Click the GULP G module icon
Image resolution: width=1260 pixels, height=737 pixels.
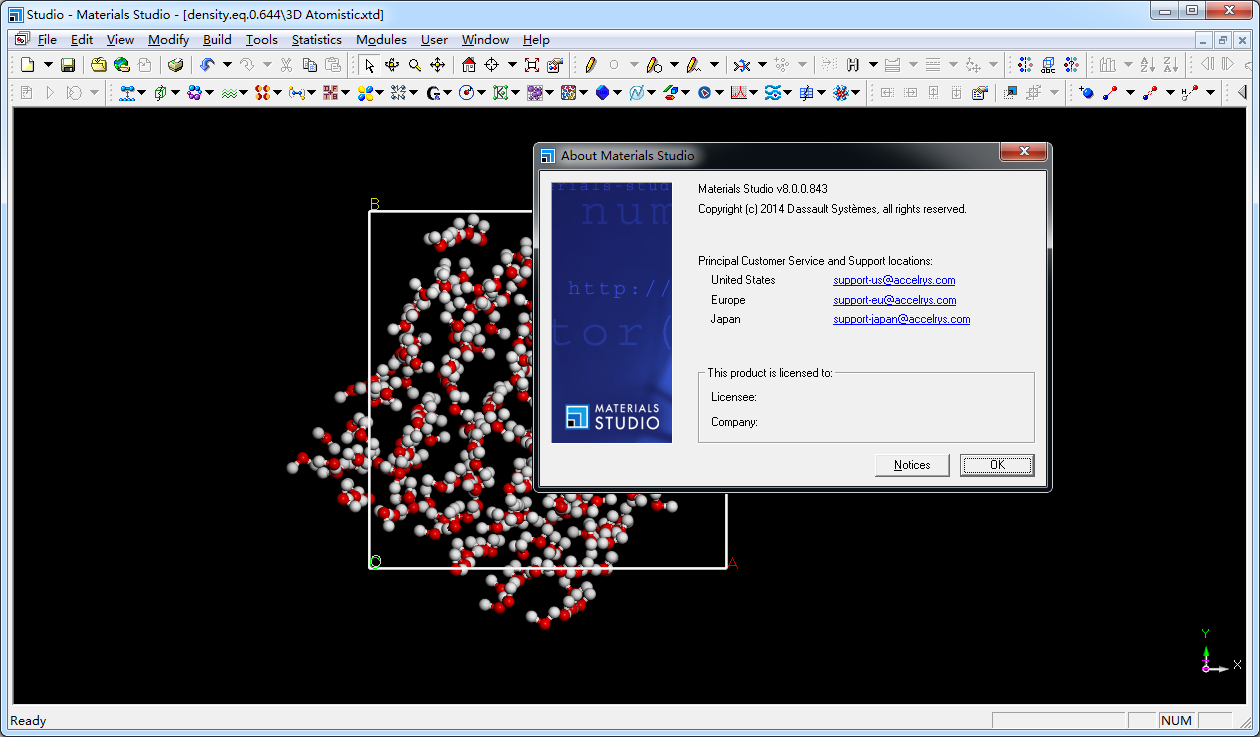433,92
